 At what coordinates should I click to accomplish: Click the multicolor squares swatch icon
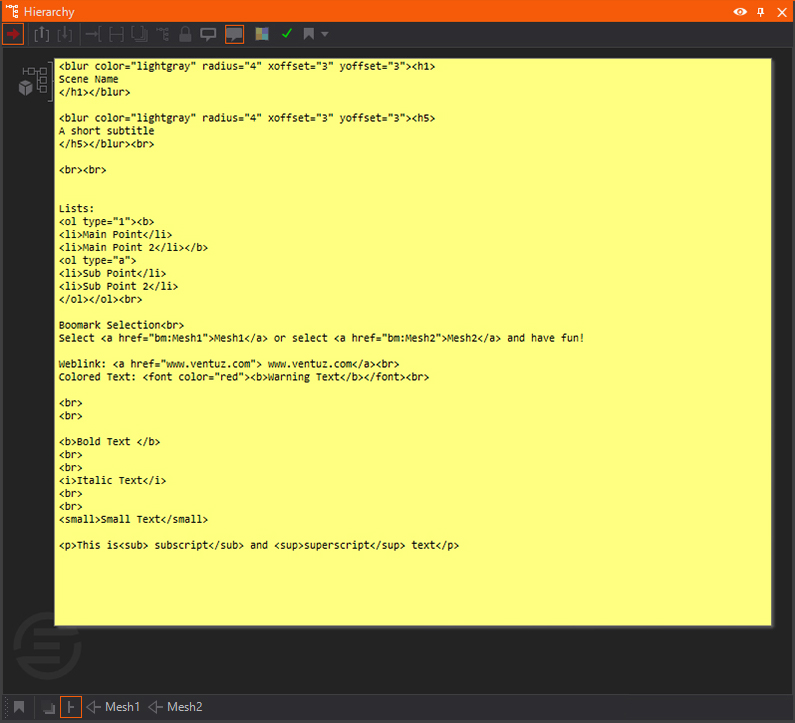(262, 34)
